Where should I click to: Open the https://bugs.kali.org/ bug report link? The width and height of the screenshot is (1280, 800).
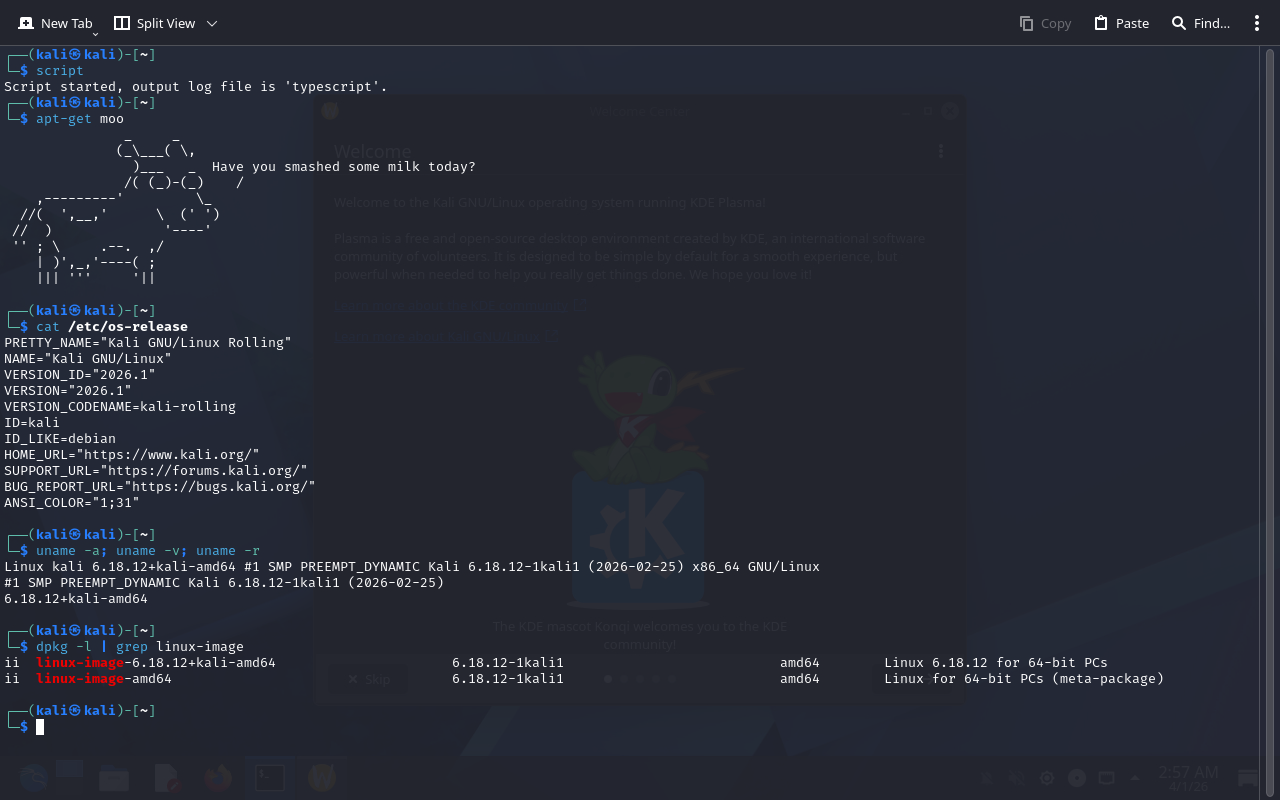tap(219, 487)
